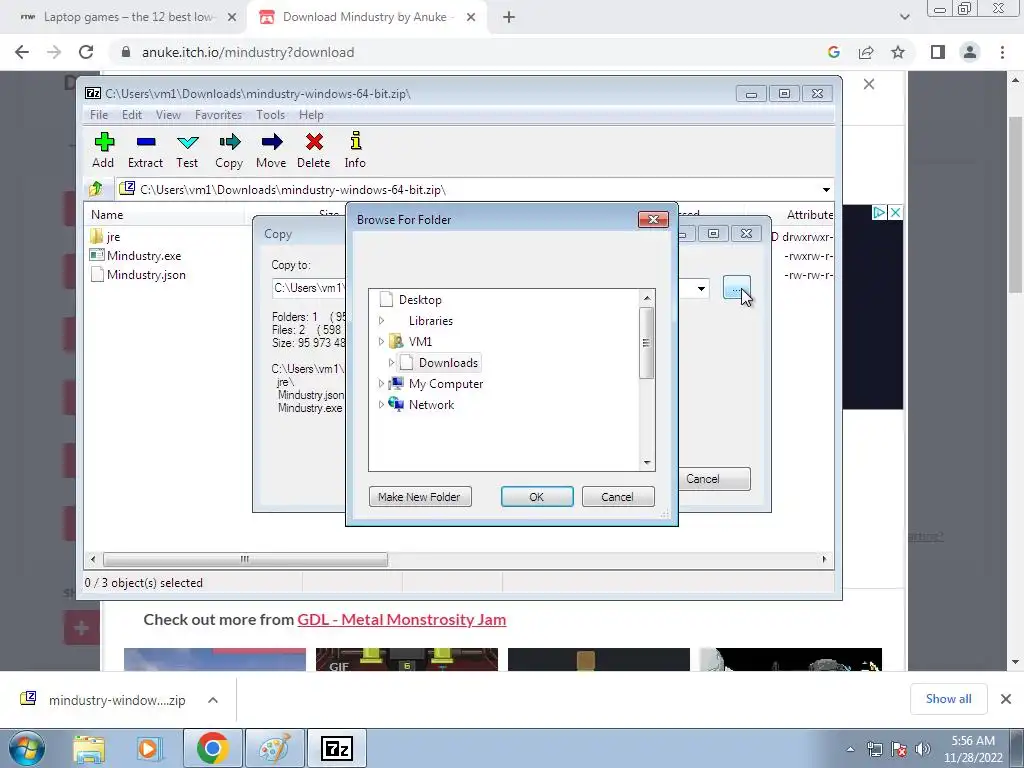Click the volume icon in system tray

[x=923, y=749]
